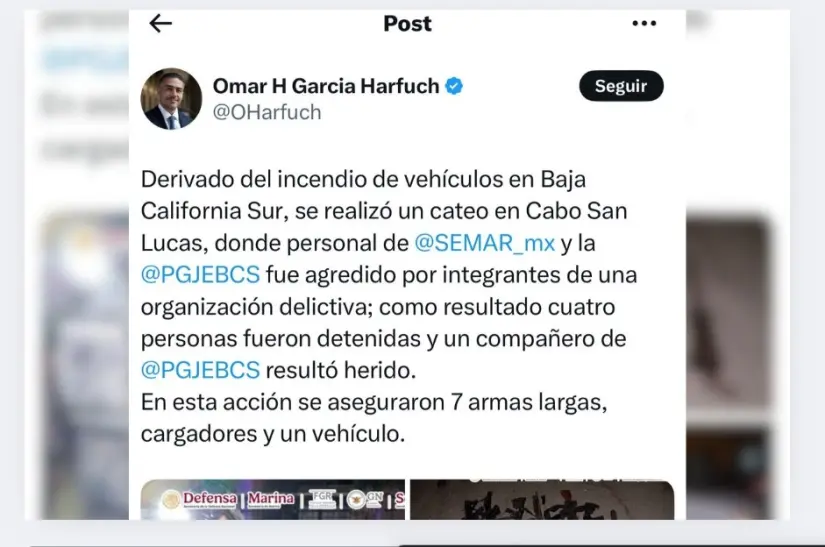Click the GN emblem in the attached image
This screenshot has width=825, height=547.
365,499
